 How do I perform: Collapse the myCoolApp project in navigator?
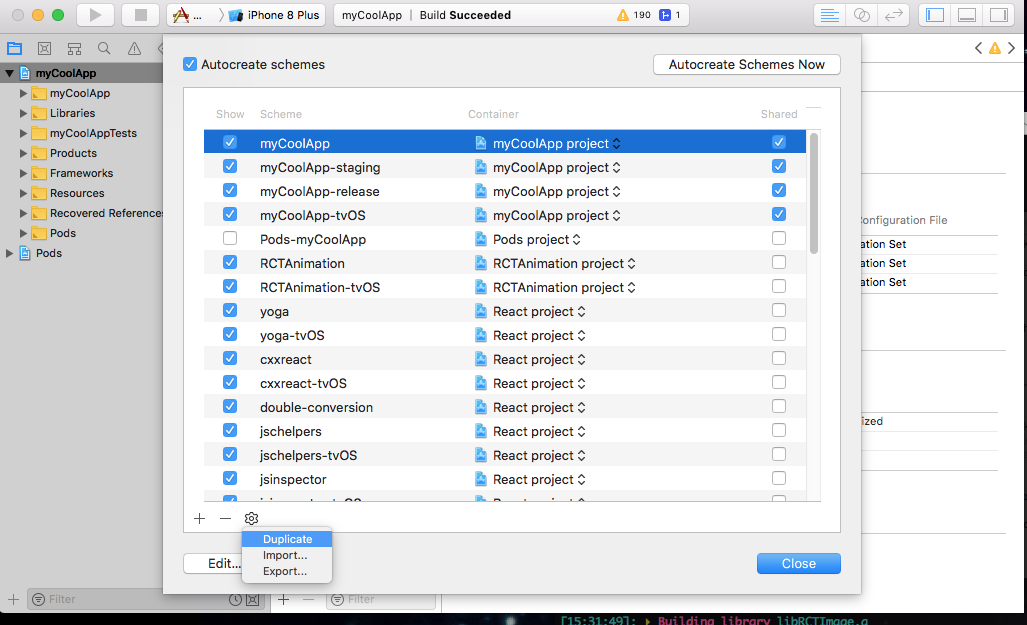click(8, 72)
